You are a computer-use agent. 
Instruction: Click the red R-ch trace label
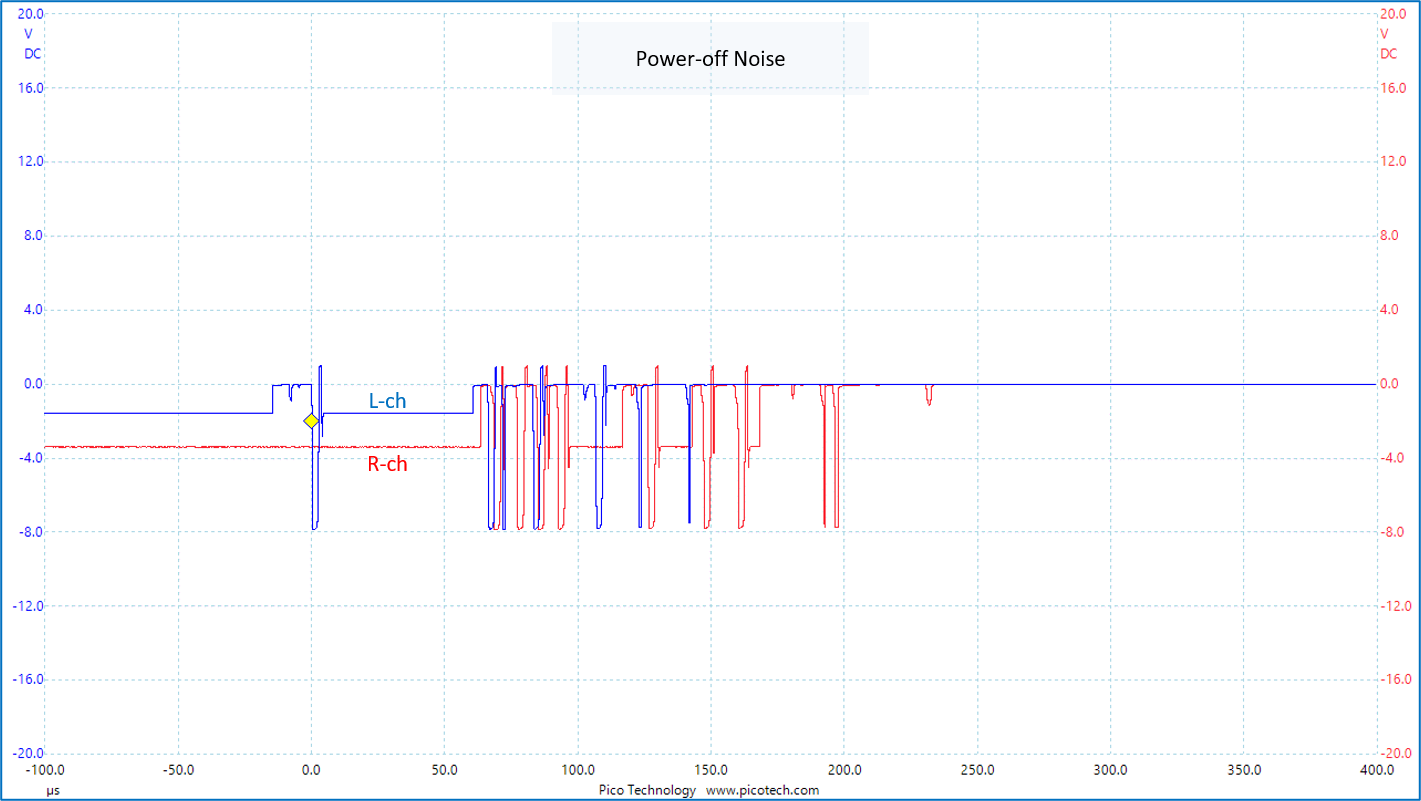(x=388, y=464)
